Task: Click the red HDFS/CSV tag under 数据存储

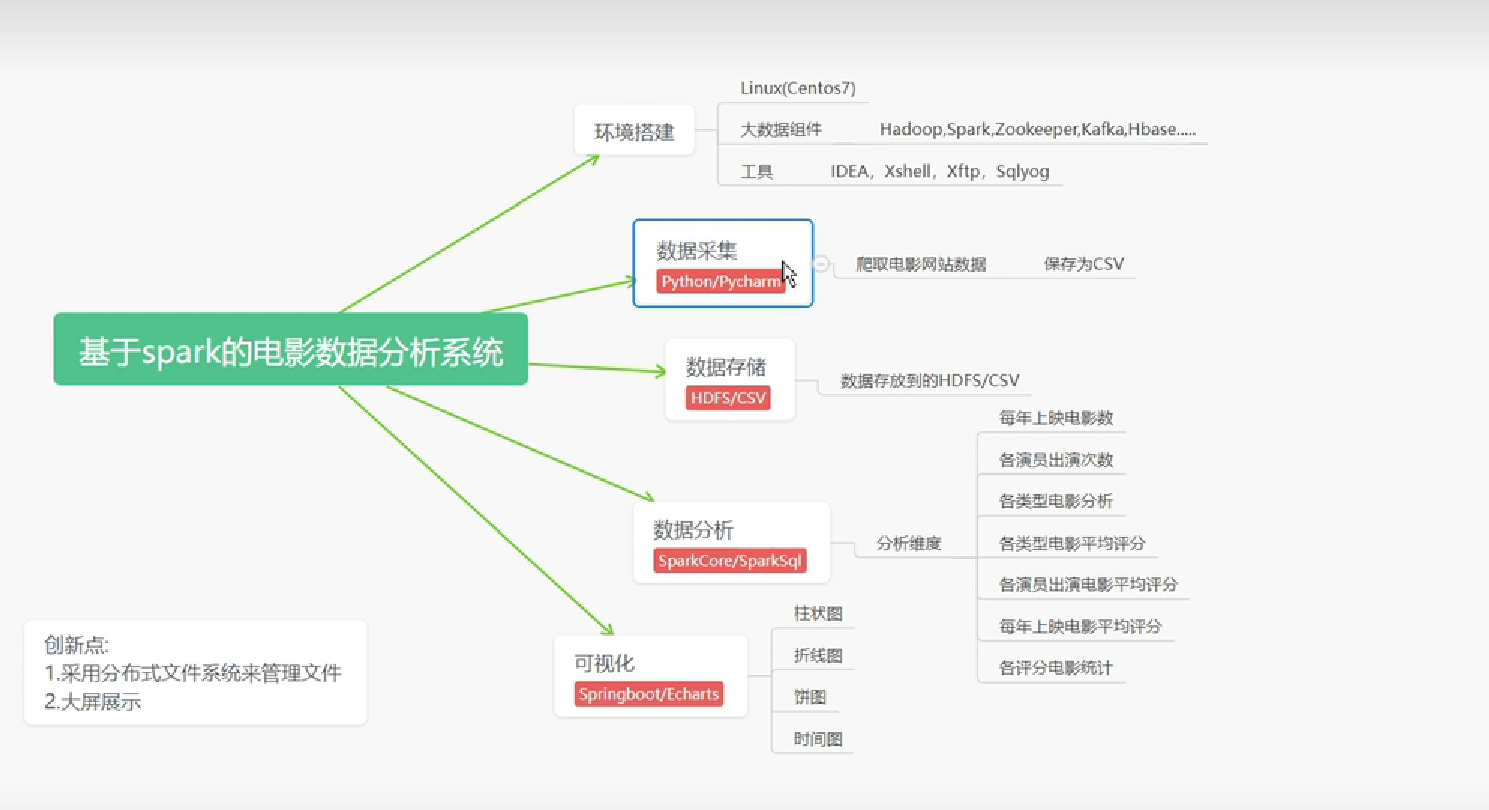Action: [x=728, y=398]
